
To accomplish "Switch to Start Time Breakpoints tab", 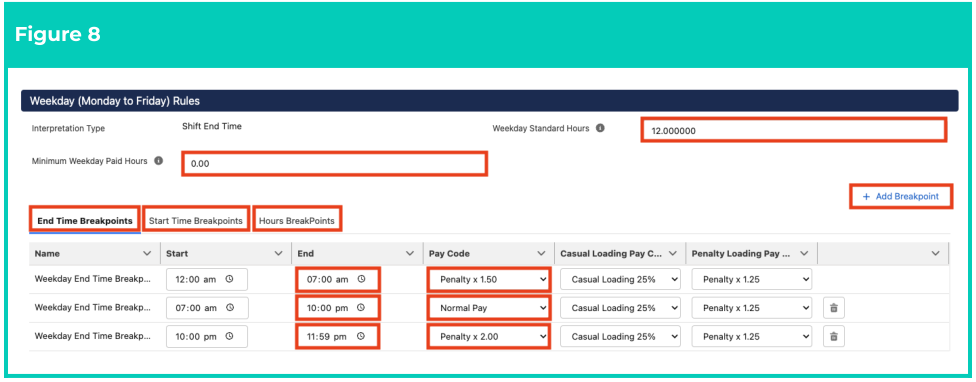I will coord(195,220).
